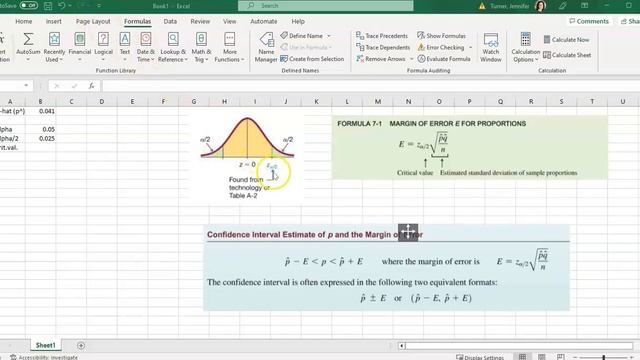This screenshot has width=640, height=360.
Task: Open the Home tab
Action: coord(23,21)
